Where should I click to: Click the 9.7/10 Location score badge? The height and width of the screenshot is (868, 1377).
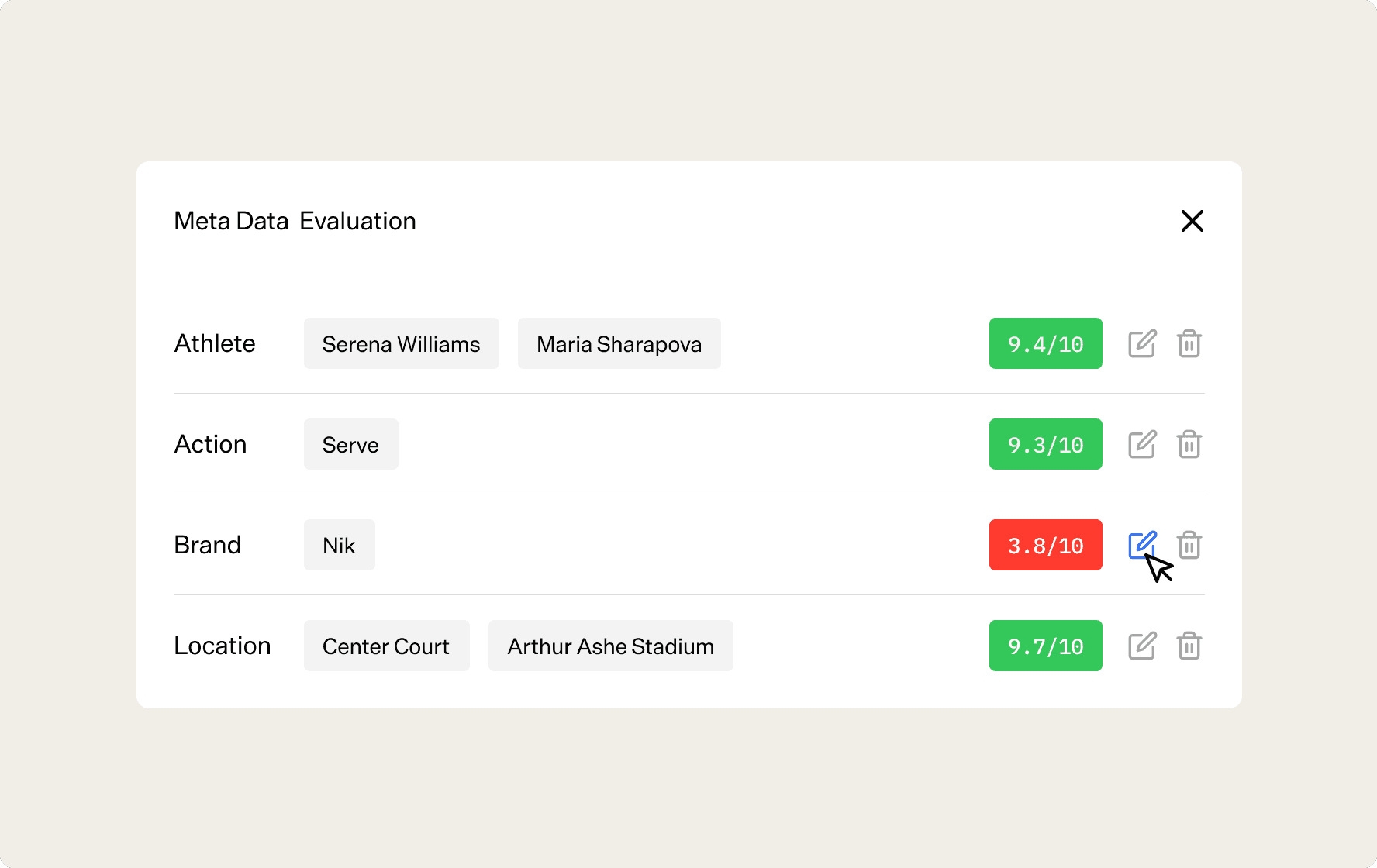(x=1045, y=646)
